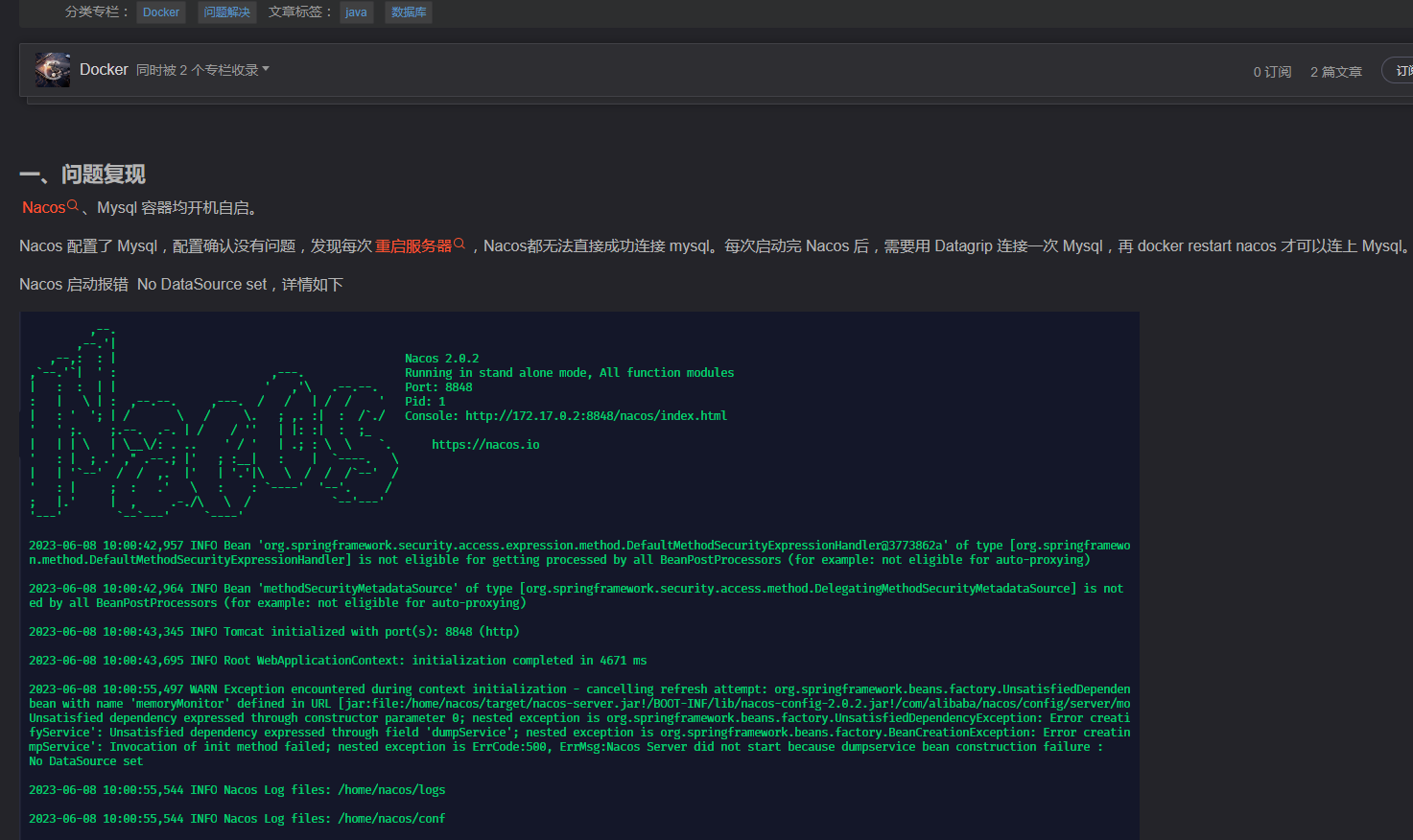Click the Nacos Log files: /home/nacos/conf line

pos(237,819)
